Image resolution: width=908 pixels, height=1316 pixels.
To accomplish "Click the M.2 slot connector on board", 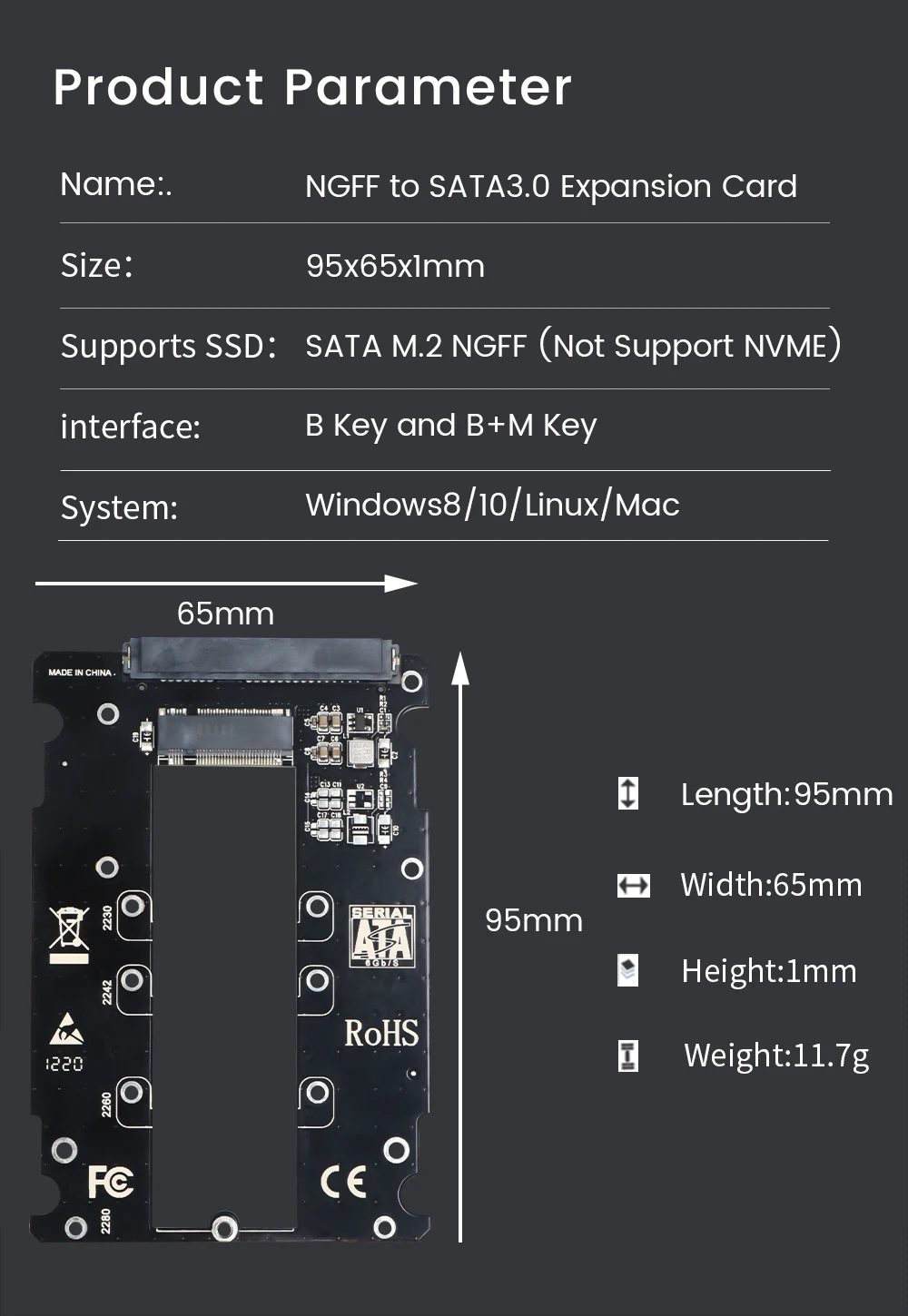I will tap(226, 735).
